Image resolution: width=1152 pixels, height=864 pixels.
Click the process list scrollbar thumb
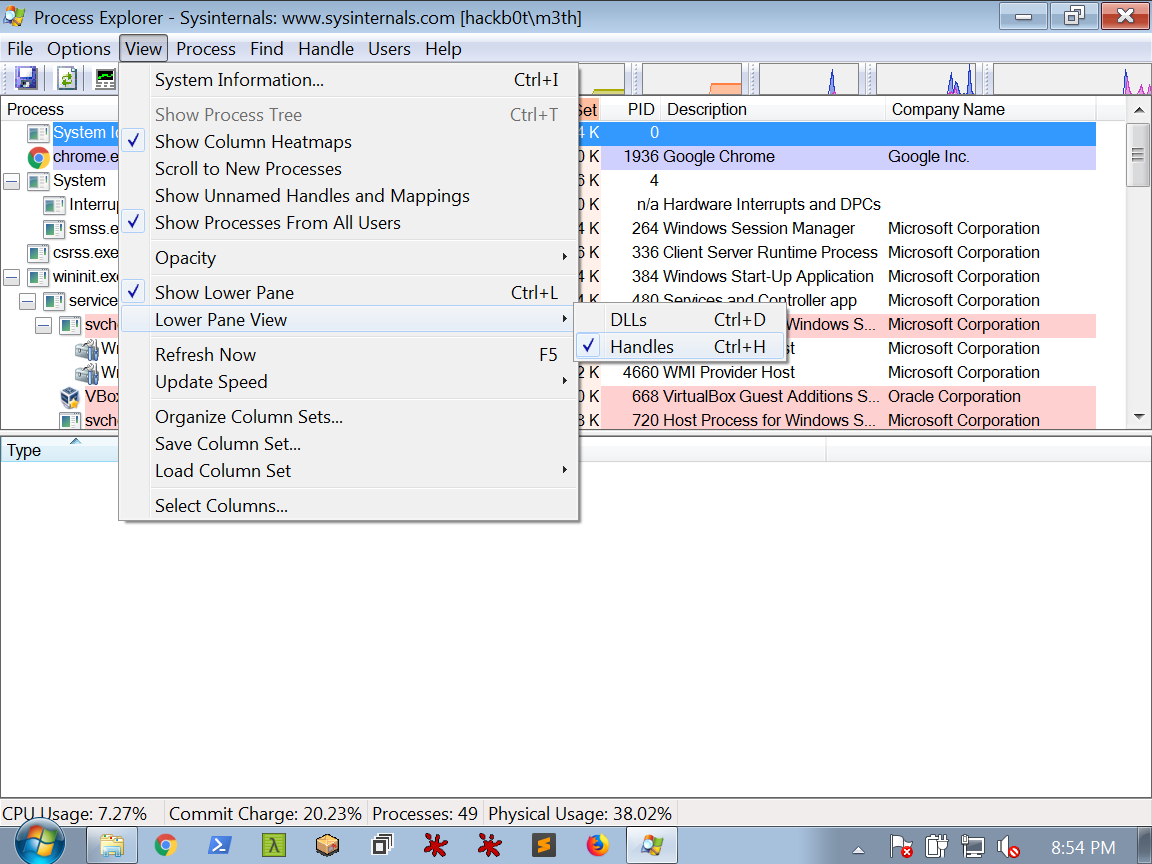point(1138,154)
